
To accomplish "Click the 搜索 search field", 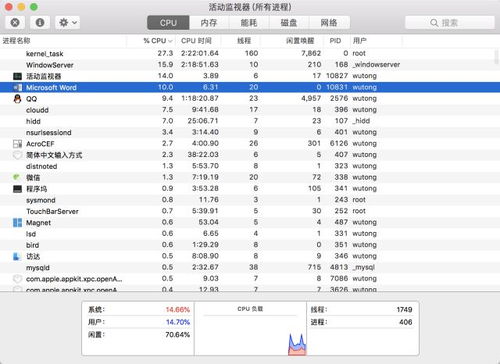I will 450,23.
